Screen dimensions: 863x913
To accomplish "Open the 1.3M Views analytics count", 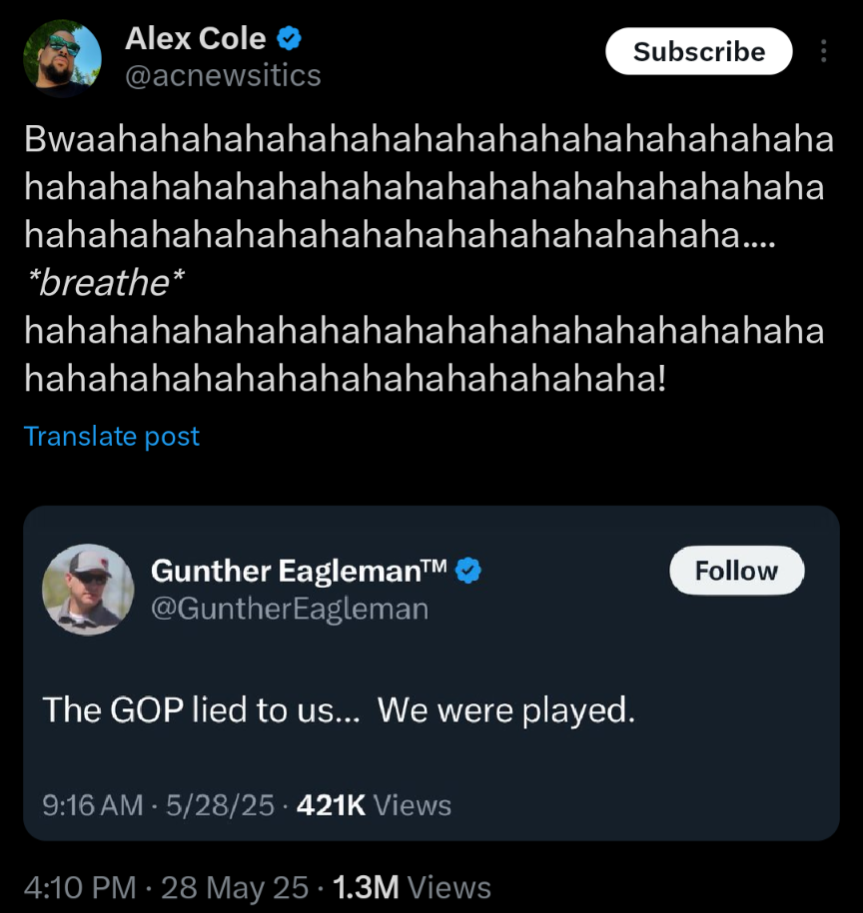I will [411, 887].
